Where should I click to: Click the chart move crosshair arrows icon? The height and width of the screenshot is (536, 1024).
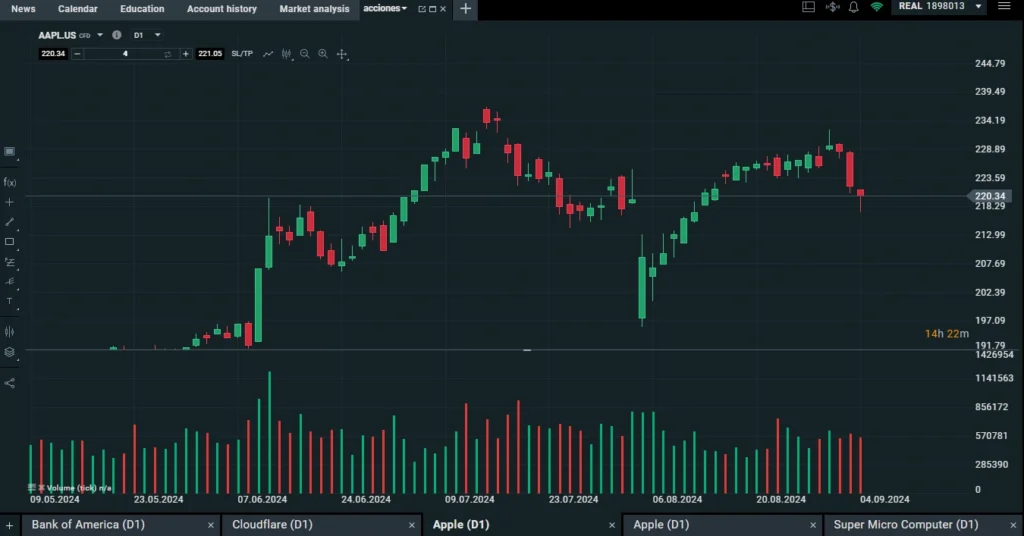[x=342, y=54]
